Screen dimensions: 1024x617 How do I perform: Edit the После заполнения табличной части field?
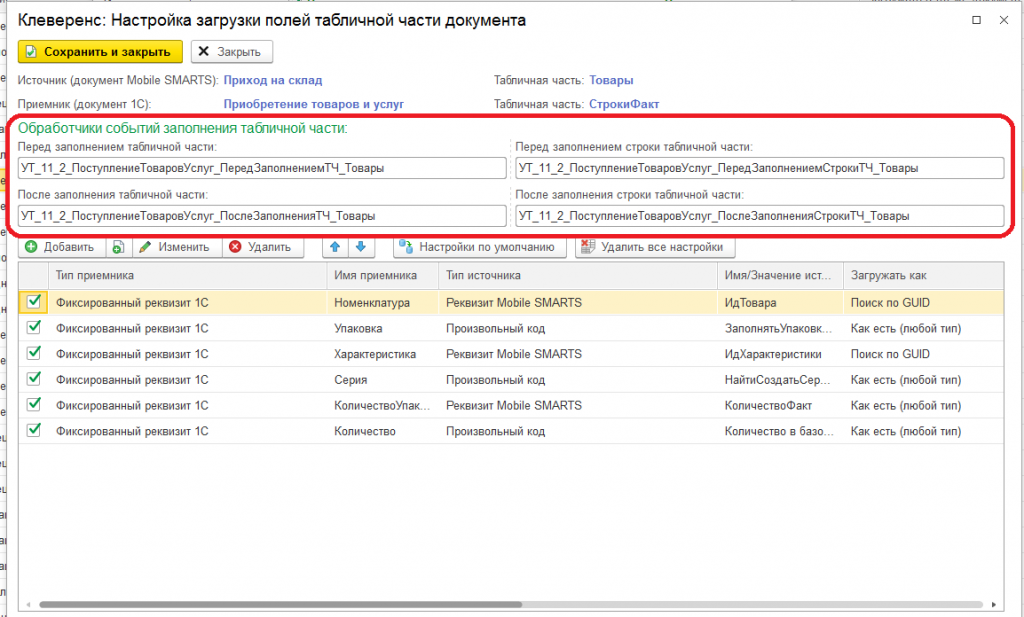(x=262, y=215)
